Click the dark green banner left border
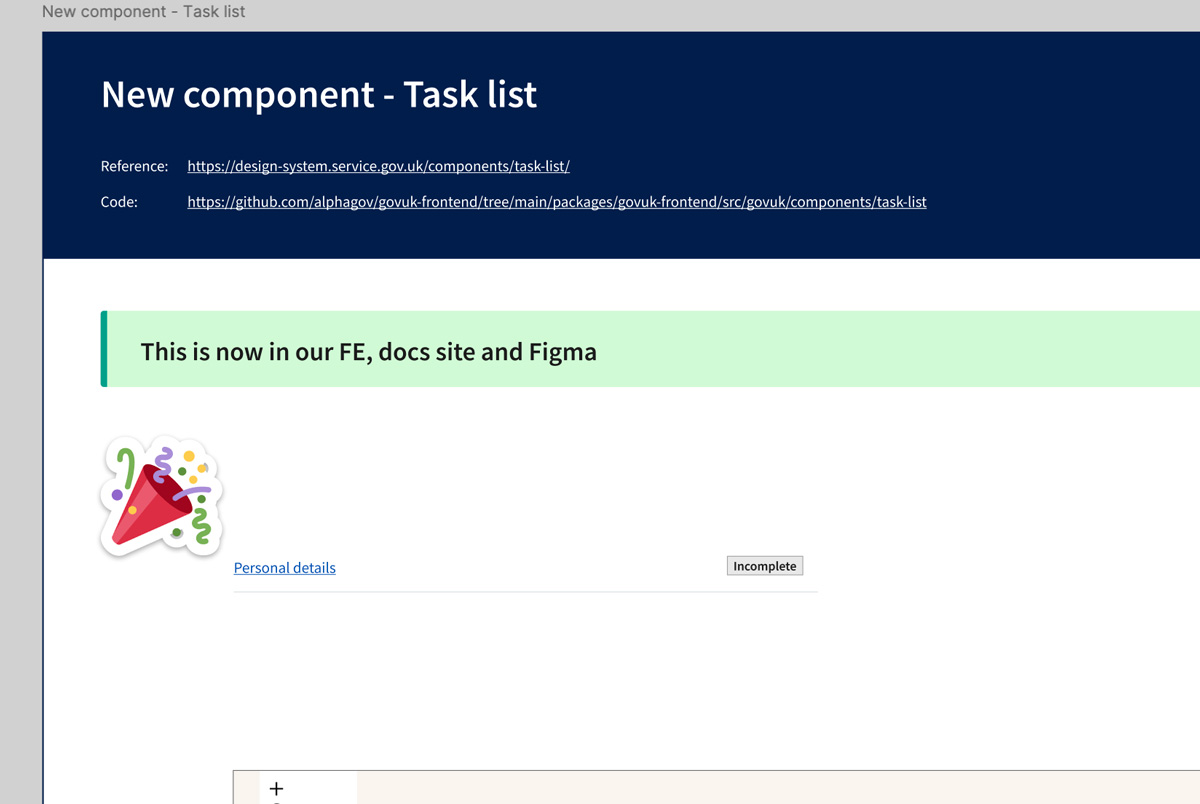Image resolution: width=1200 pixels, height=804 pixels. (104, 349)
